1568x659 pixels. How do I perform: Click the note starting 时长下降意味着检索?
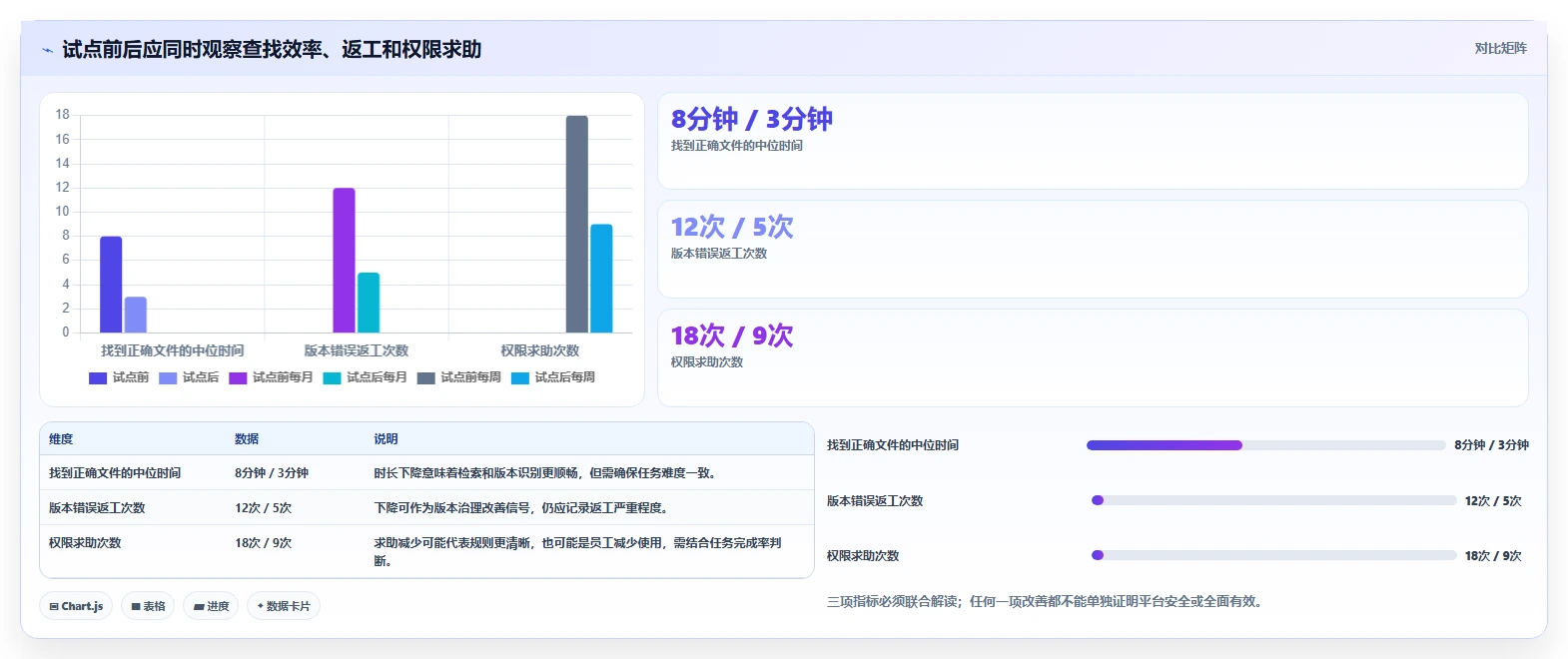pyautogui.click(x=547, y=473)
